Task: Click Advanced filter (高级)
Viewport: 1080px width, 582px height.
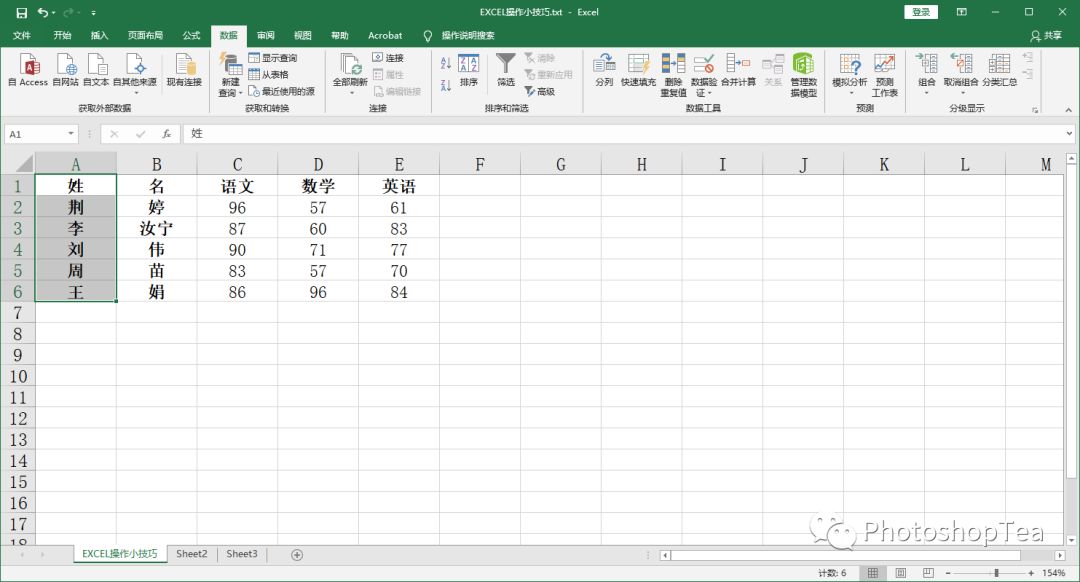Action: tap(540, 91)
